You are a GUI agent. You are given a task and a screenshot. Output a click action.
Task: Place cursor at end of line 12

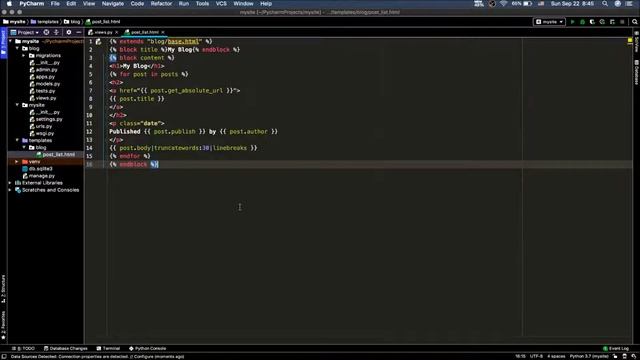tap(278, 131)
